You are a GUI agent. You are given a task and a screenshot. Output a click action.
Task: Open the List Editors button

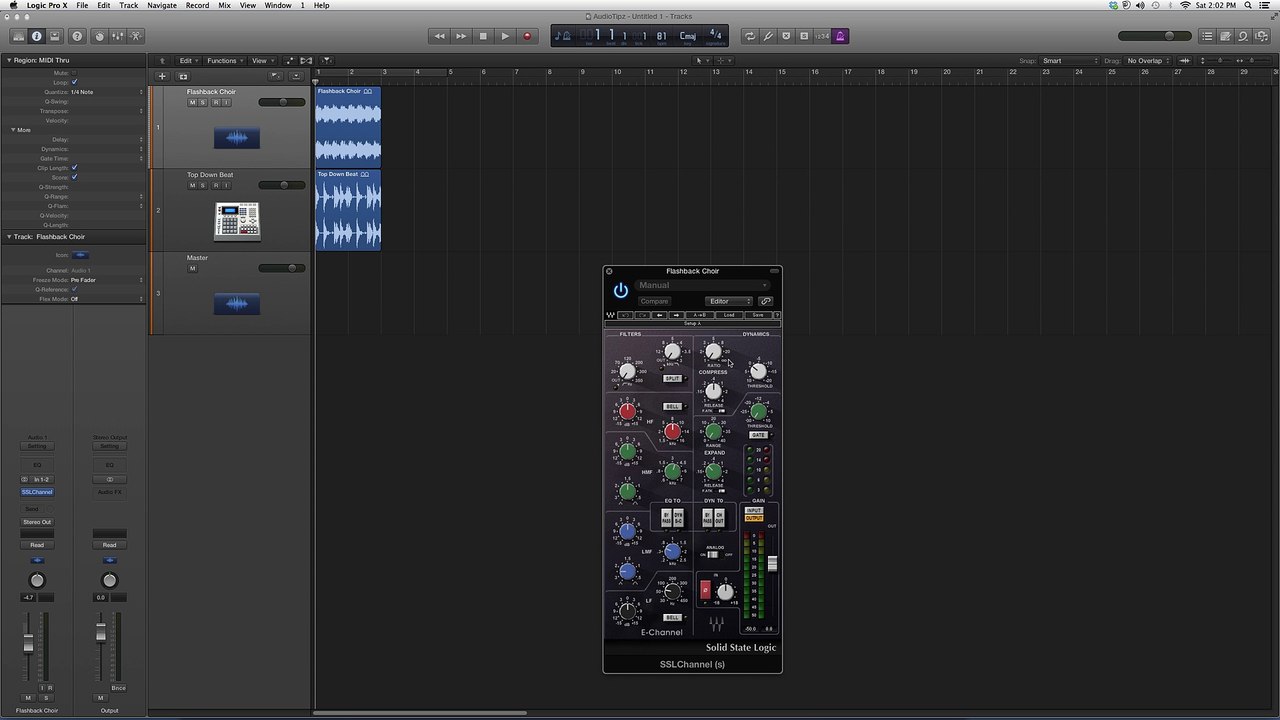coord(1207,36)
